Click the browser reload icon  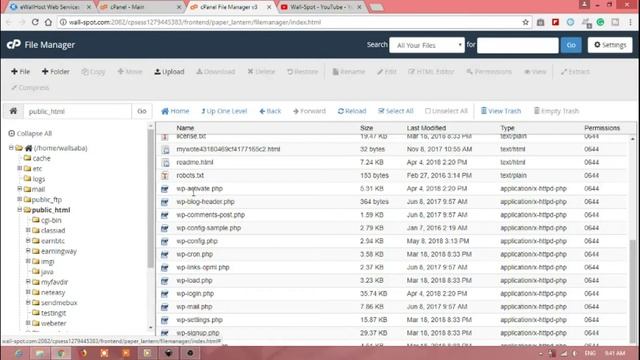pos(35,22)
